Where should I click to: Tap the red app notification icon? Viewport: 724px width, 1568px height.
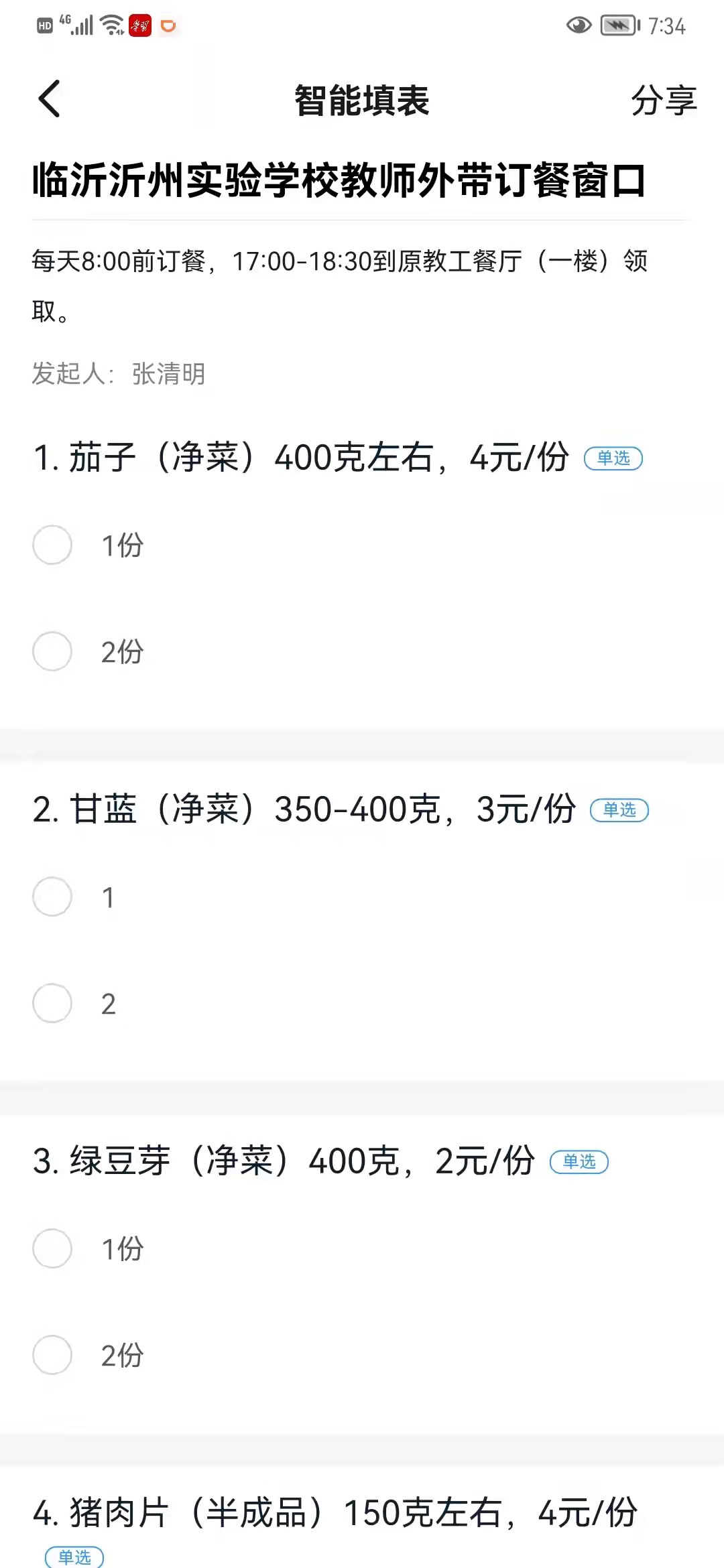coord(139,25)
